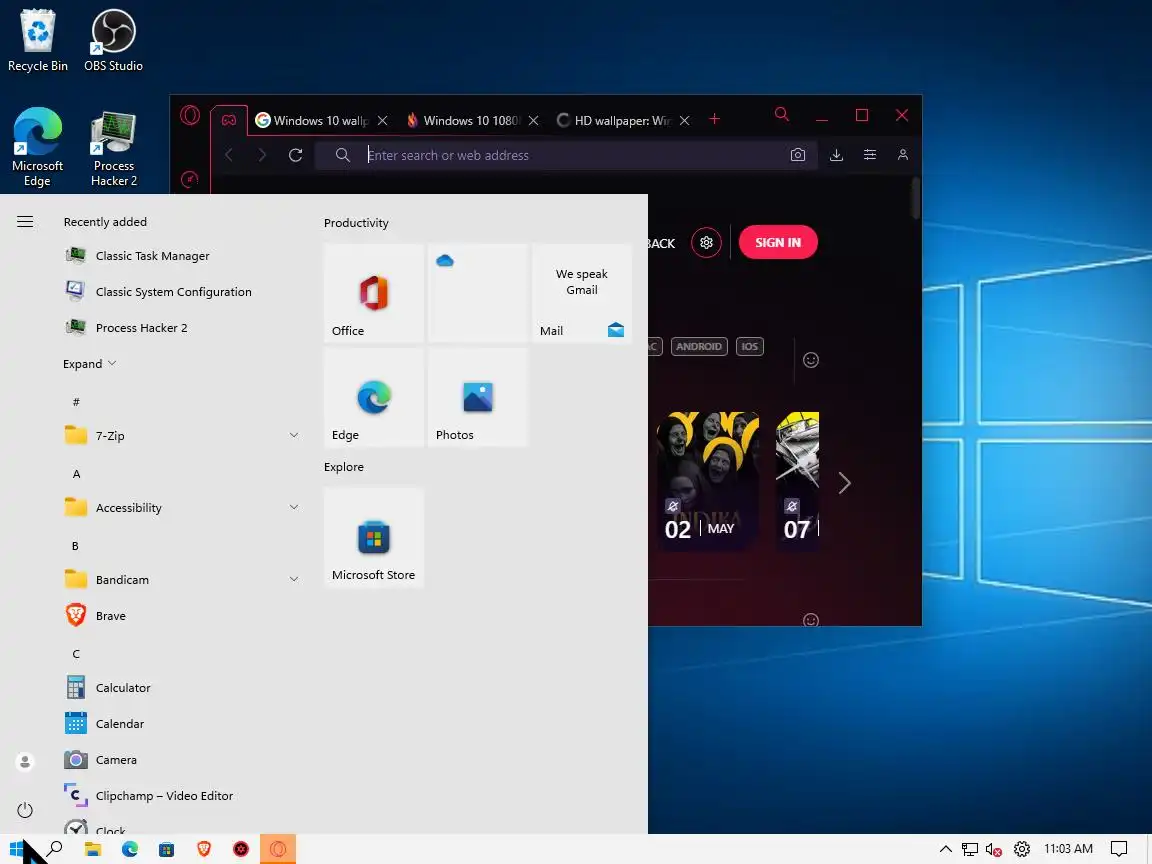This screenshot has height=864, width=1152.
Task: Click the Power icon in Start menu
Action: pos(25,810)
